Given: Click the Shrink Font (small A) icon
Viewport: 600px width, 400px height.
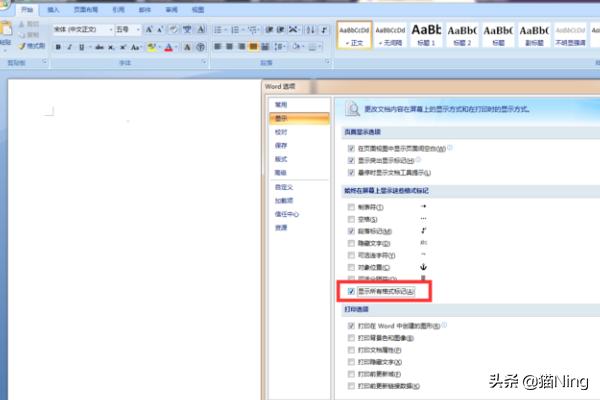Looking at the screenshot, I should click(x=160, y=29).
